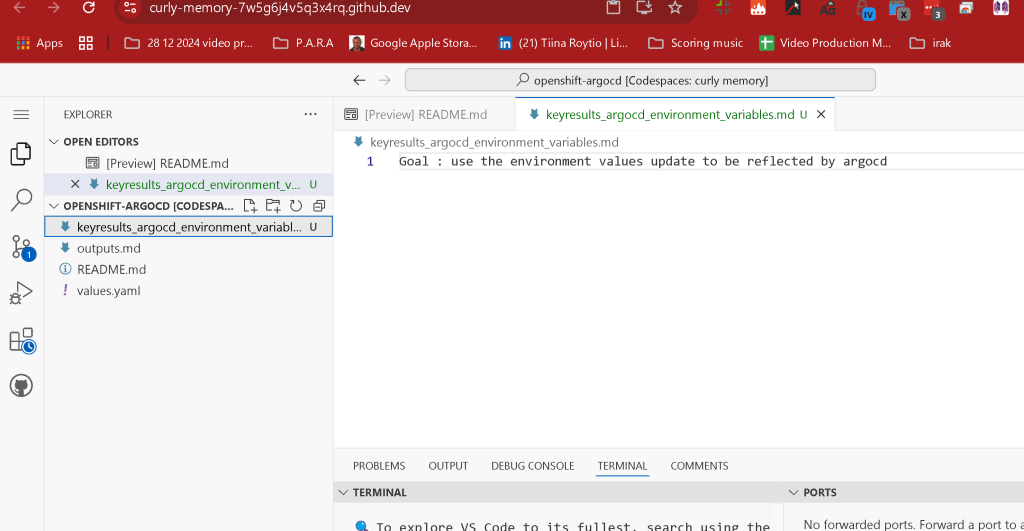1024x531 pixels.
Task: Open the Explorer view in activity bar
Action: point(21,154)
